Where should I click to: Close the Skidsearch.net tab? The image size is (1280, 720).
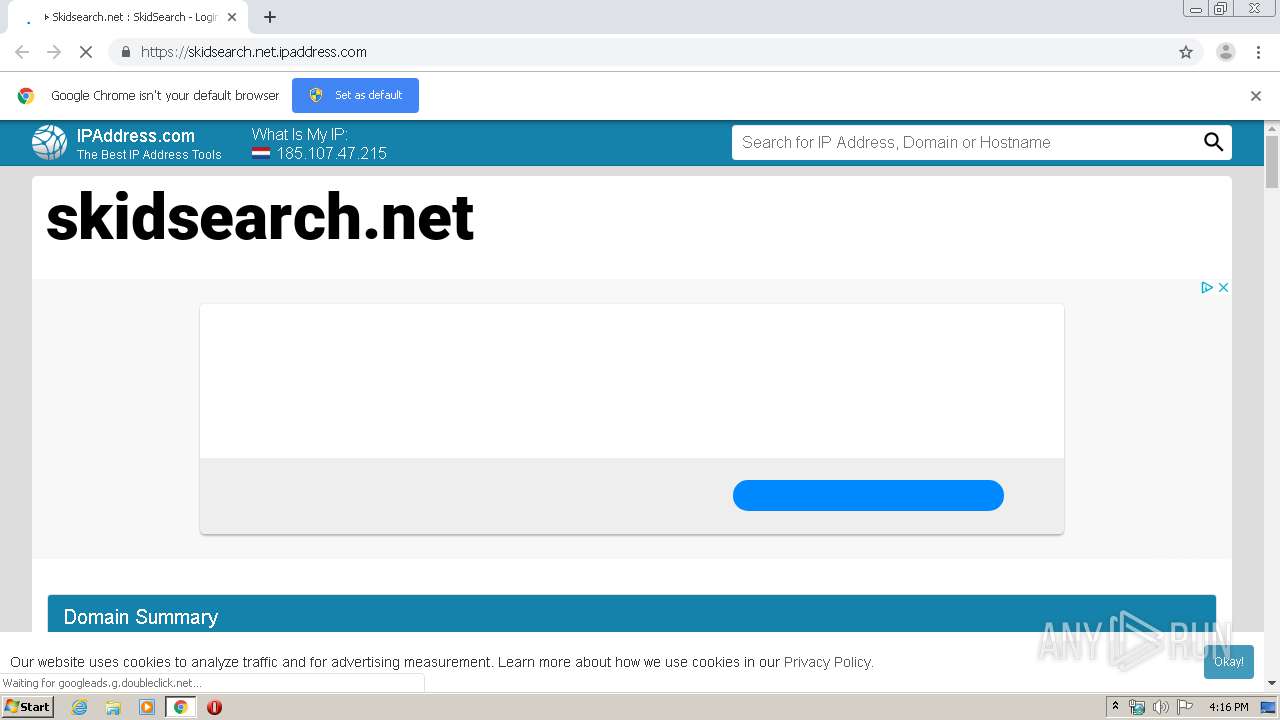point(231,17)
